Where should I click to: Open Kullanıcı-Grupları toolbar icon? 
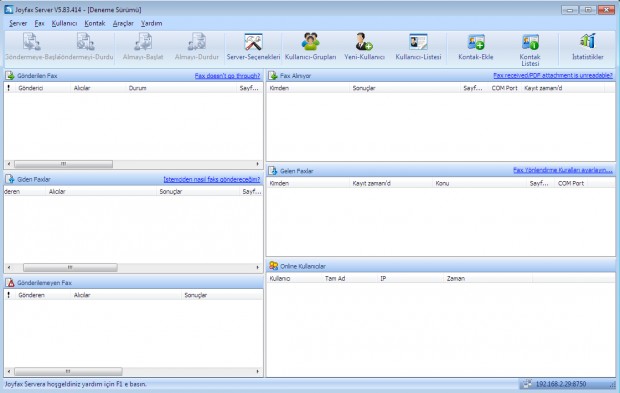(x=310, y=42)
